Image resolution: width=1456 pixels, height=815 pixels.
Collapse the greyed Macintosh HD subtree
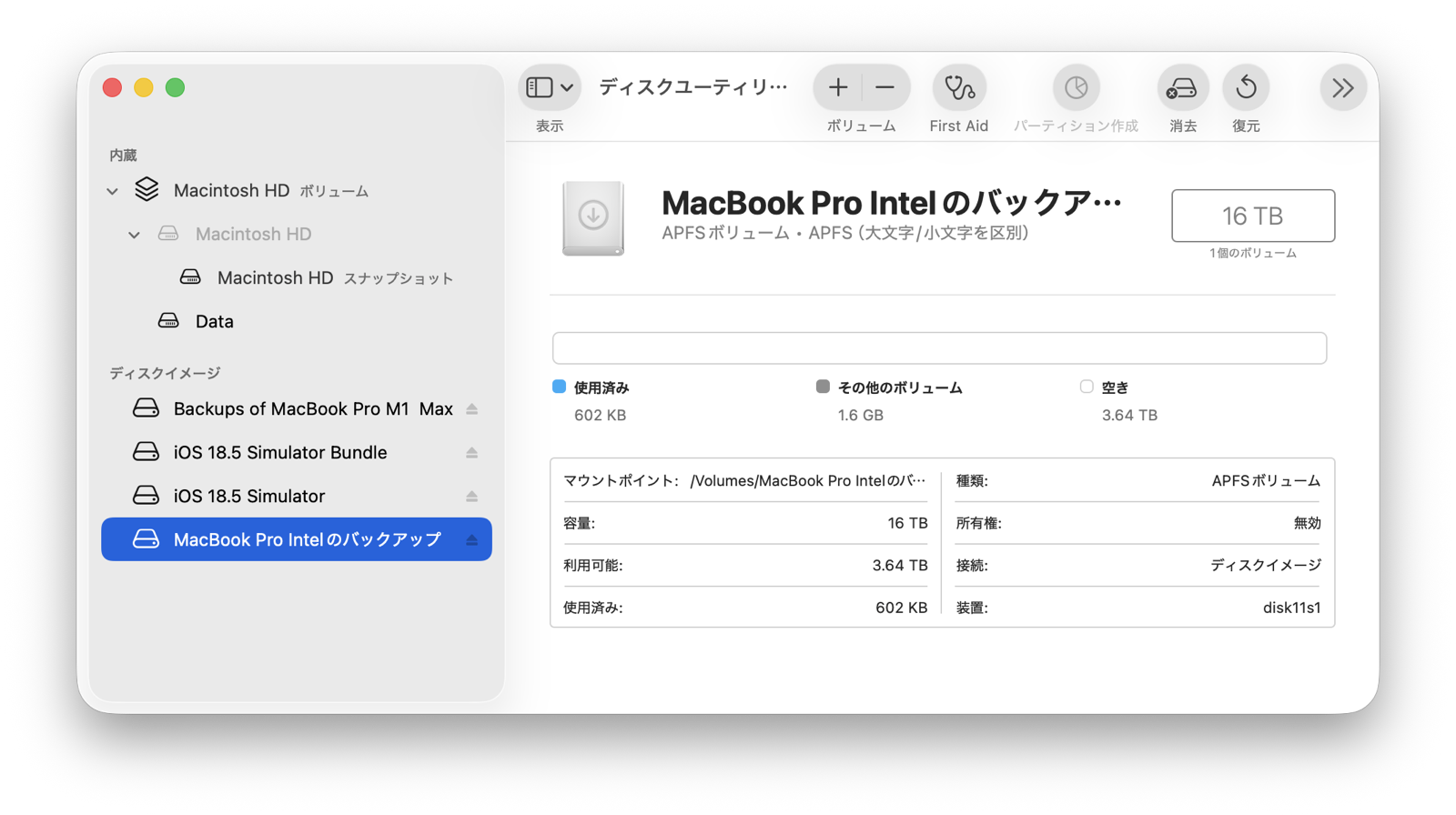pos(135,235)
